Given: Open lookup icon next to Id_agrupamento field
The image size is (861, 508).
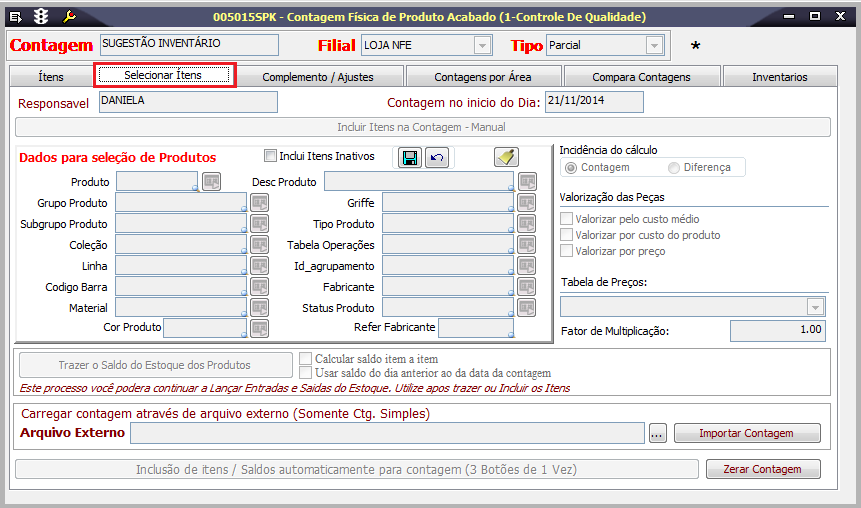Looking at the screenshot, I should (527, 266).
